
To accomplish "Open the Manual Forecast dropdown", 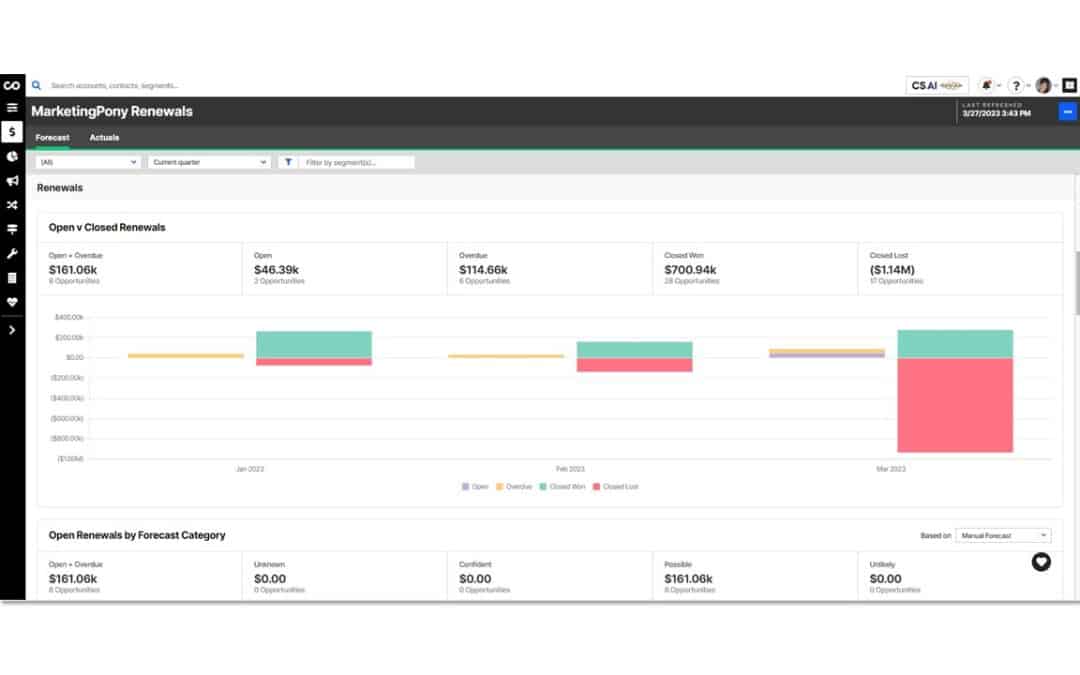I will pyautogui.click(x=1003, y=536).
